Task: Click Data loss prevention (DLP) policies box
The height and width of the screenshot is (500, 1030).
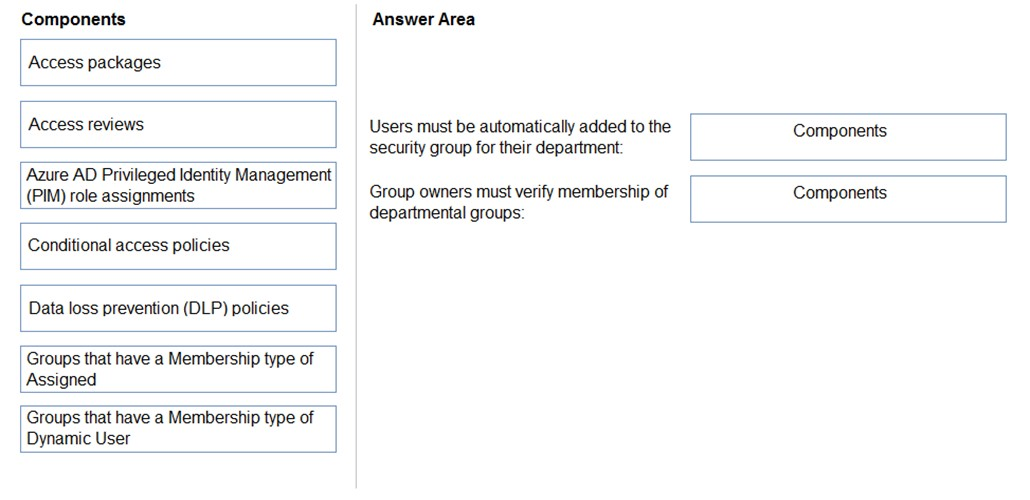Action: click(x=178, y=308)
